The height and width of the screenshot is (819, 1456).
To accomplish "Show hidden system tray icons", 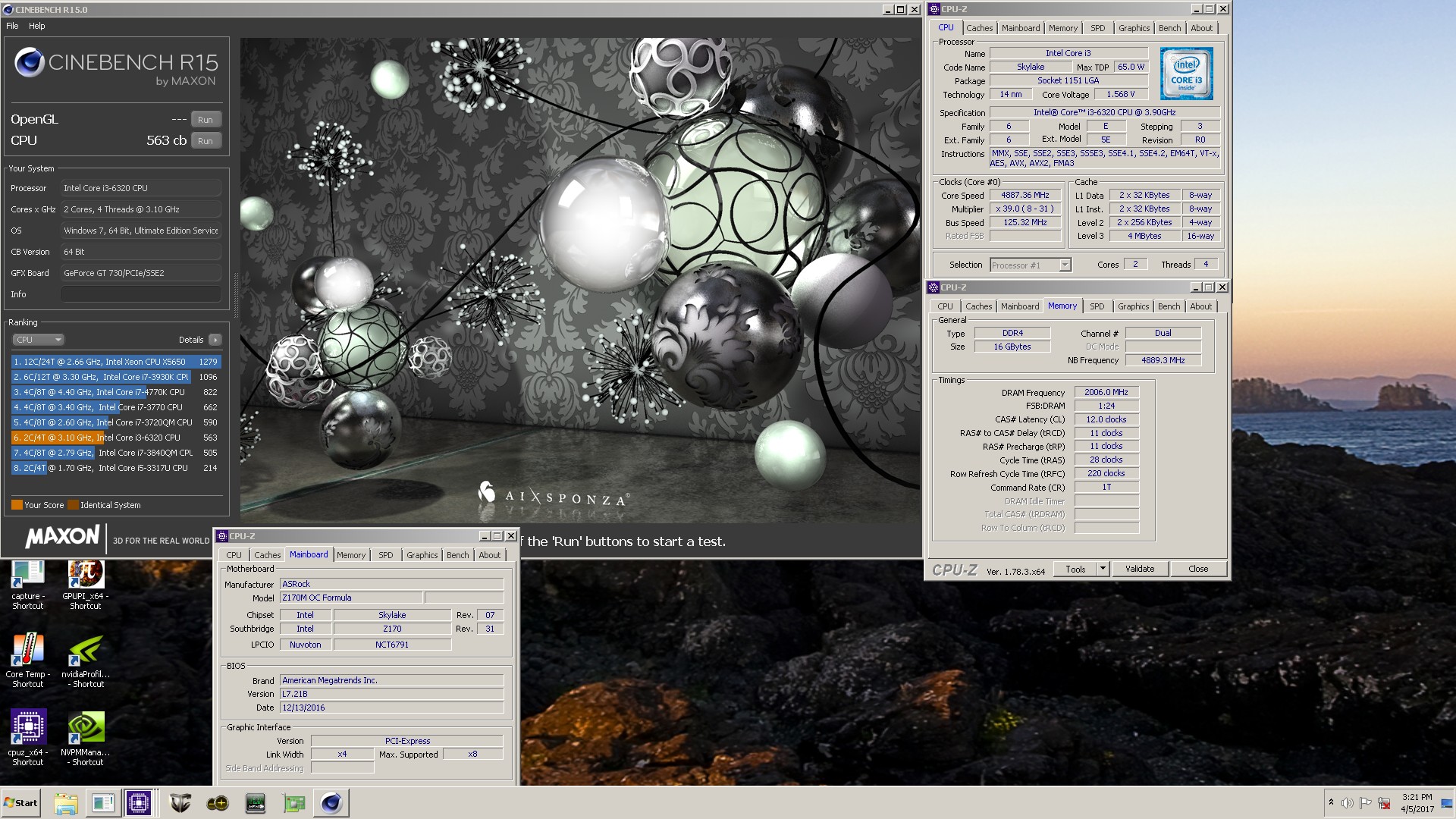I will click(1331, 802).
